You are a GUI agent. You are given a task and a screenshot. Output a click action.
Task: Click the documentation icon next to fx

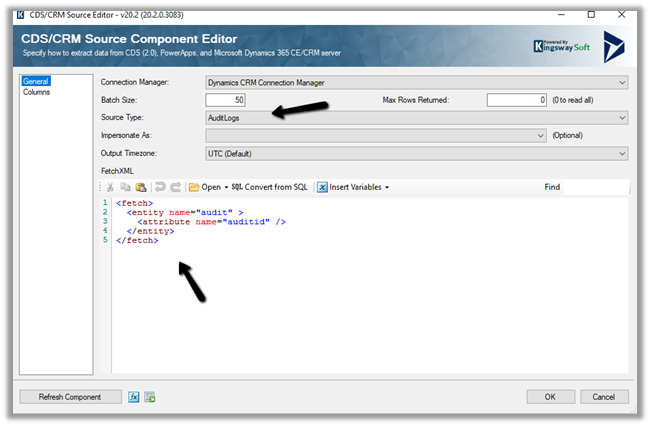[x=149, y=397]
